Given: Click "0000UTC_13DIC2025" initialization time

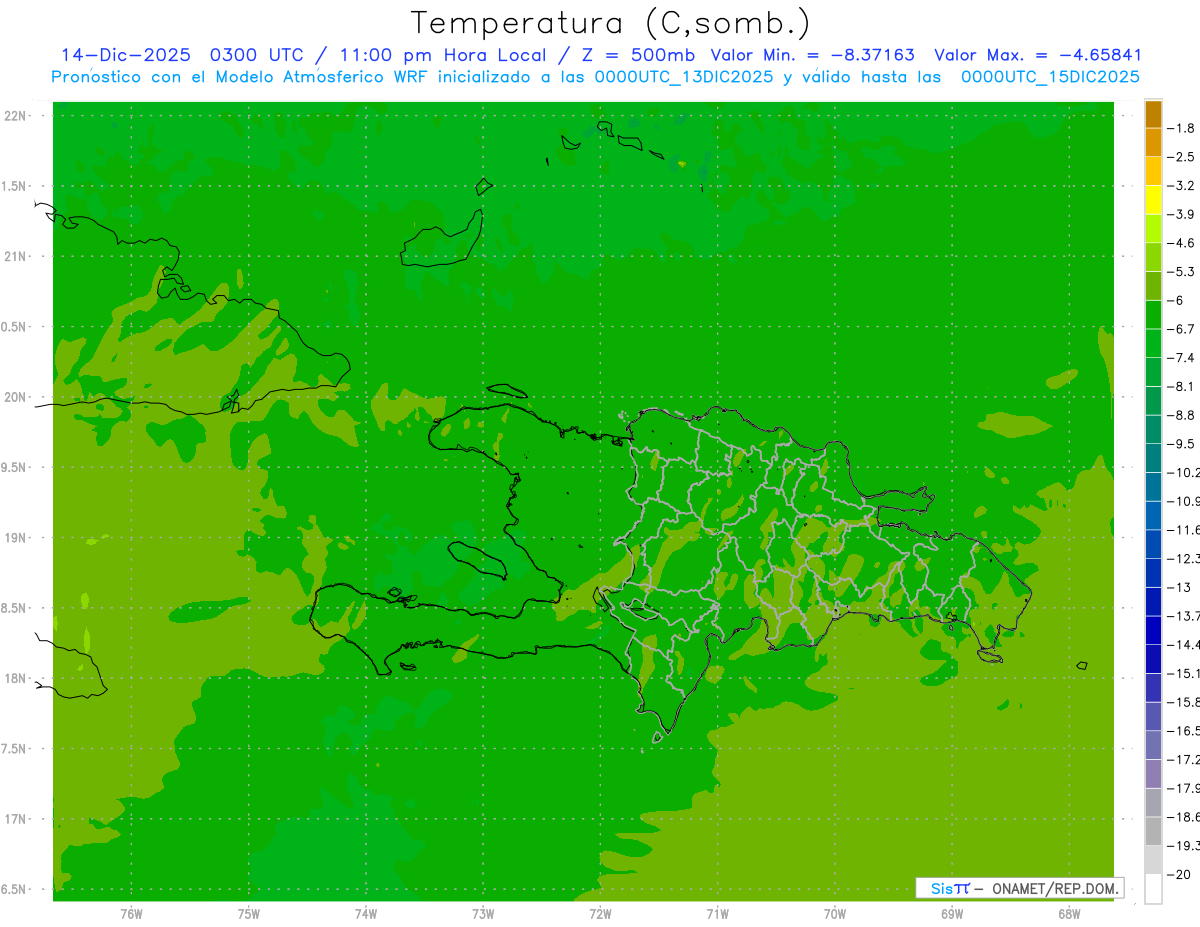Looking at the screenshot, I should tap(683, 77).
